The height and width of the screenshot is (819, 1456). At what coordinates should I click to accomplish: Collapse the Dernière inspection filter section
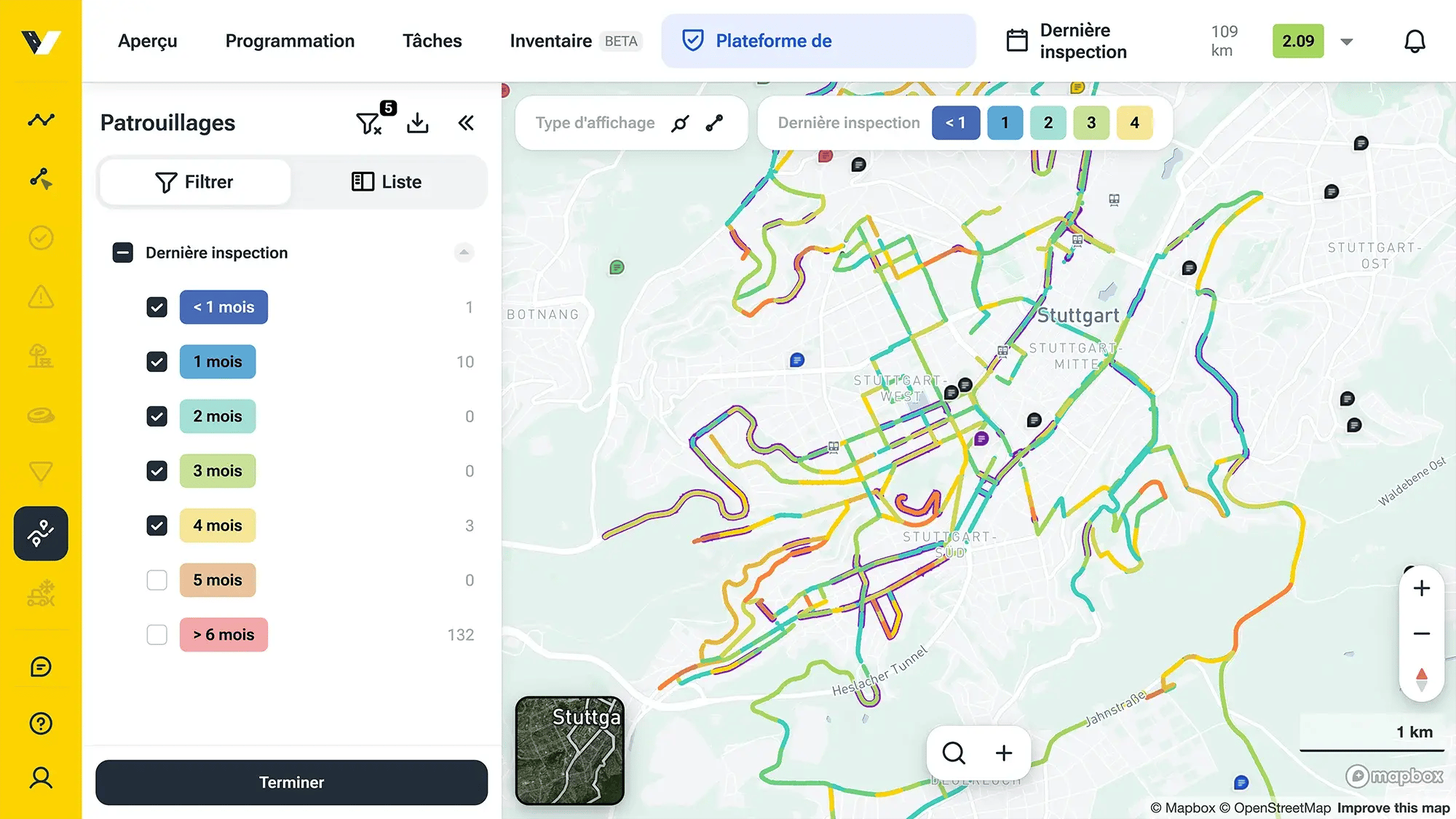pos(464,252)
